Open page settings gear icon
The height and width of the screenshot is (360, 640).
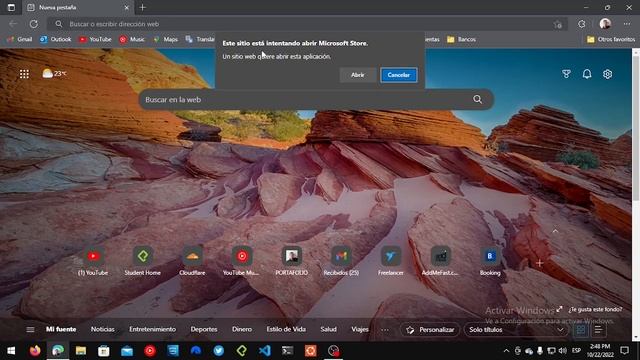click(x=607, y=74)
